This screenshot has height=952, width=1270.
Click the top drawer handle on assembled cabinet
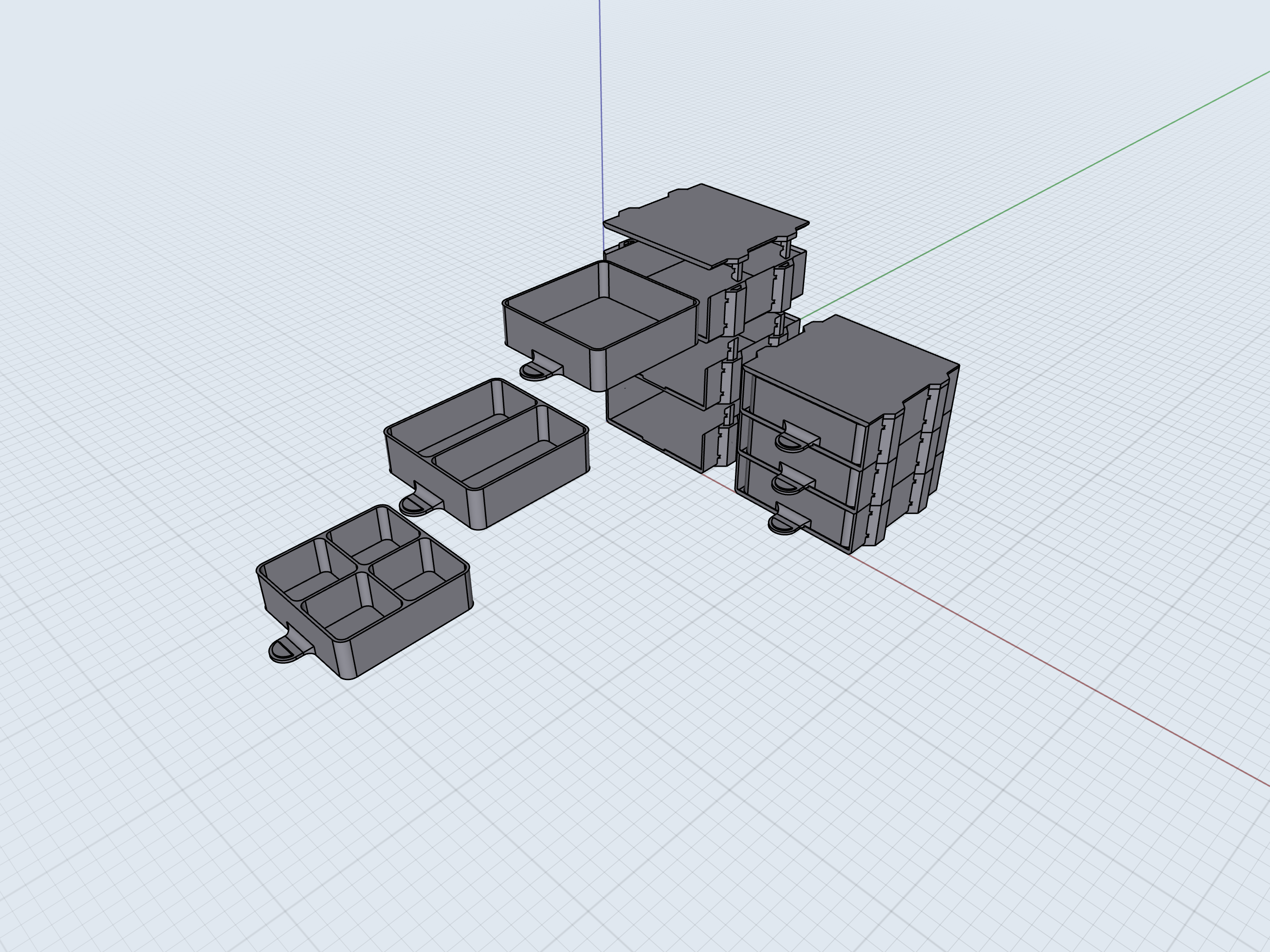point(796,437)
